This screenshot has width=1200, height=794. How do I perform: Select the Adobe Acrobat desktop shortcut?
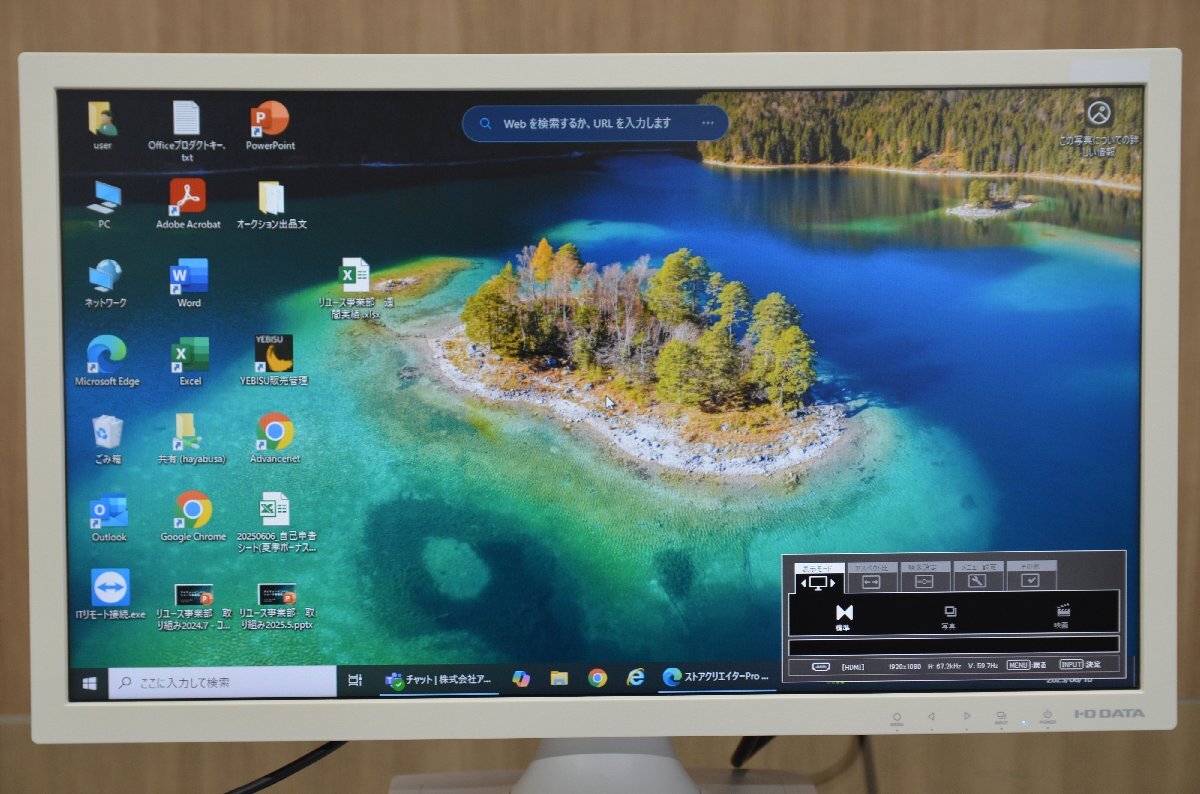[188, 204]
